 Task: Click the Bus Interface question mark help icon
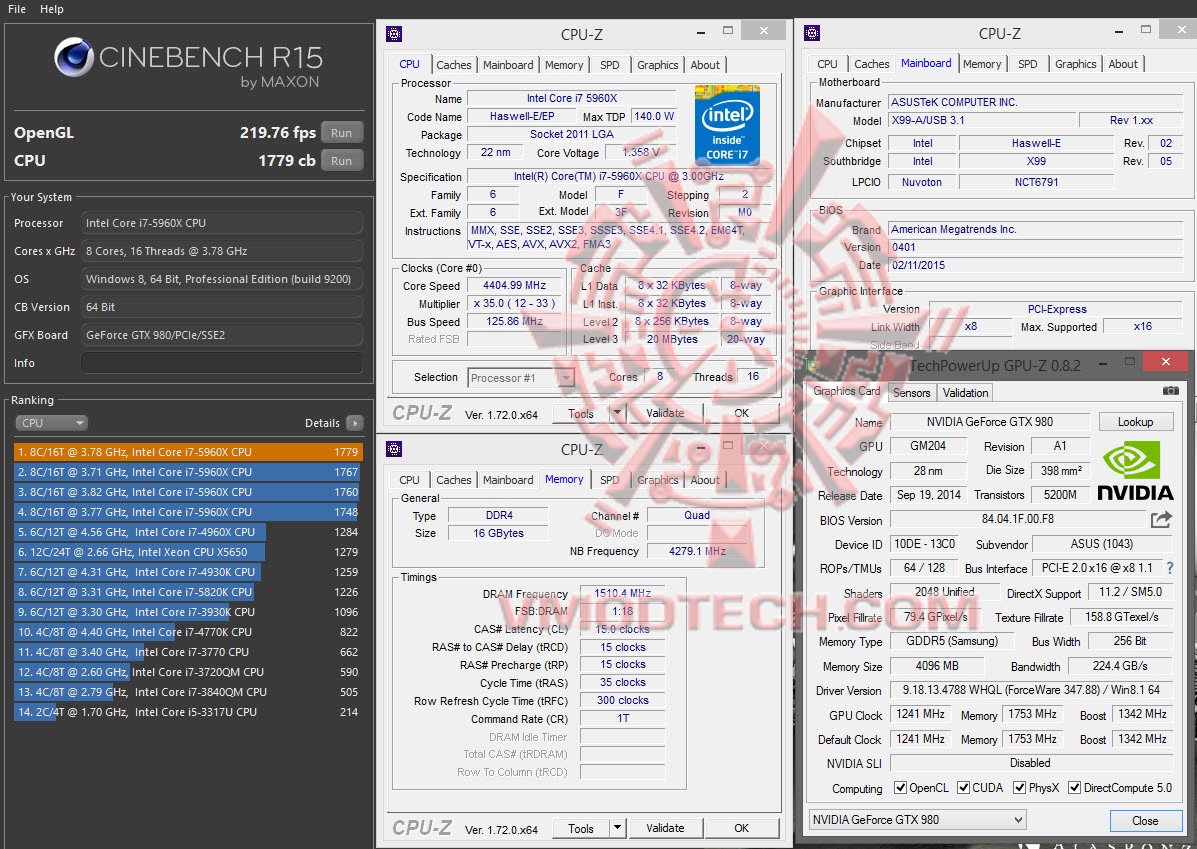(x=1170, y=567)
